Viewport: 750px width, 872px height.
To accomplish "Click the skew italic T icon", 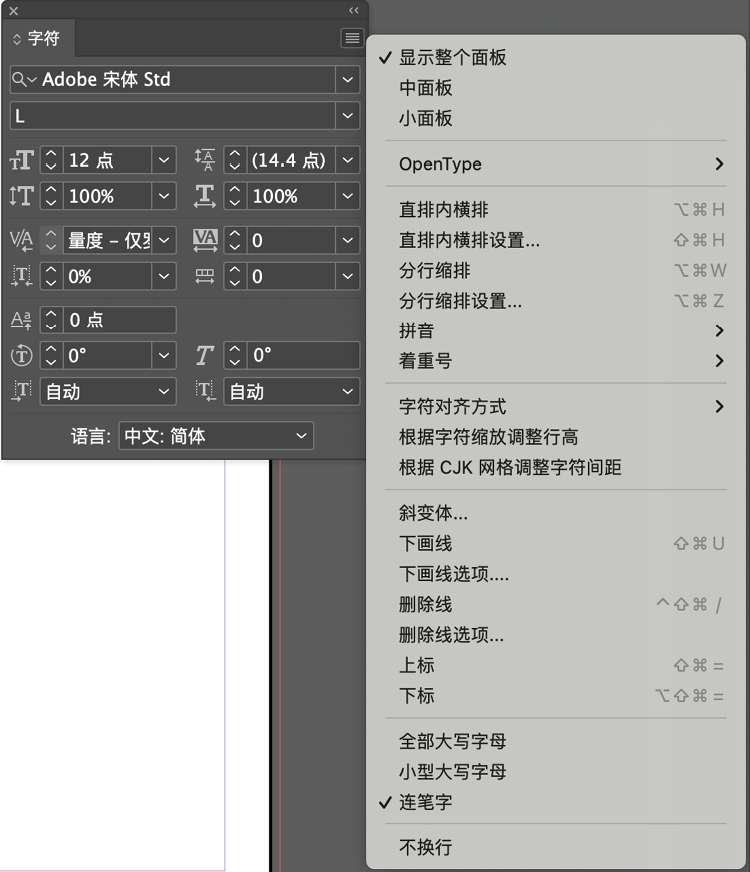I will pyautogui.click(x=204, y=356).
